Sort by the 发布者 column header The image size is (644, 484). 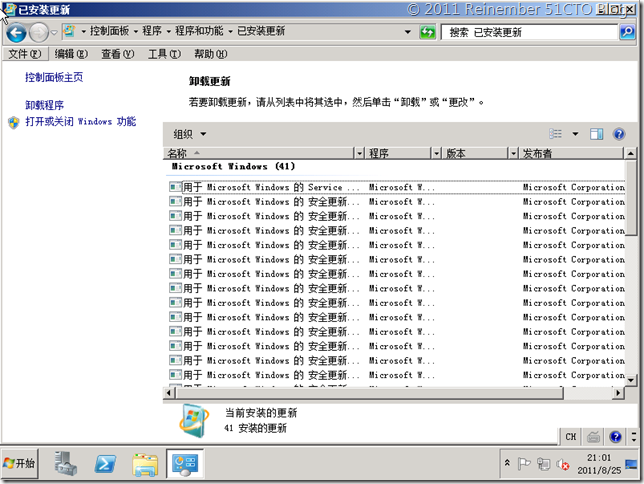[571, 153]
